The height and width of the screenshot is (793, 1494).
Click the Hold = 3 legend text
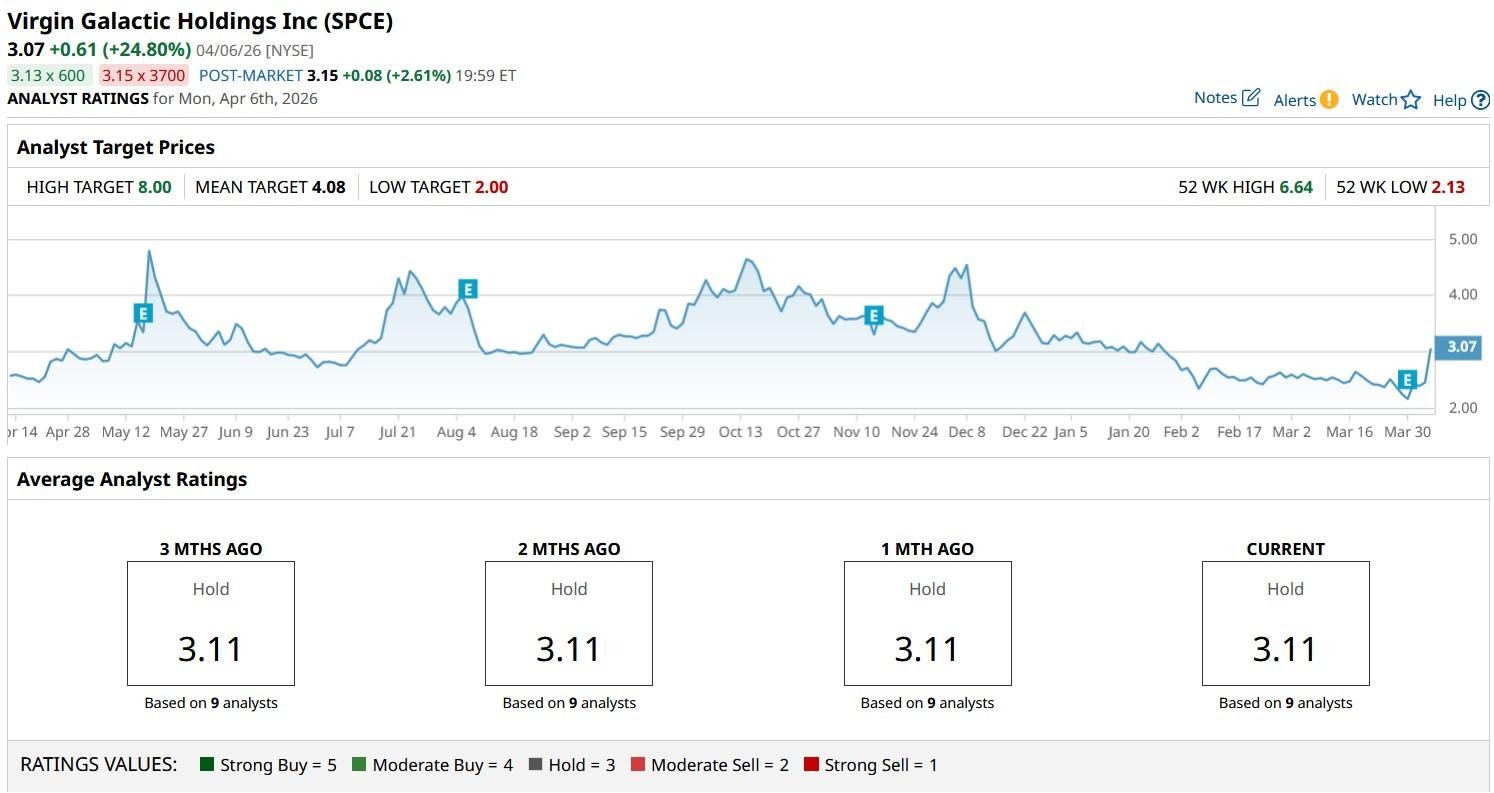click(x=582, y=765)
